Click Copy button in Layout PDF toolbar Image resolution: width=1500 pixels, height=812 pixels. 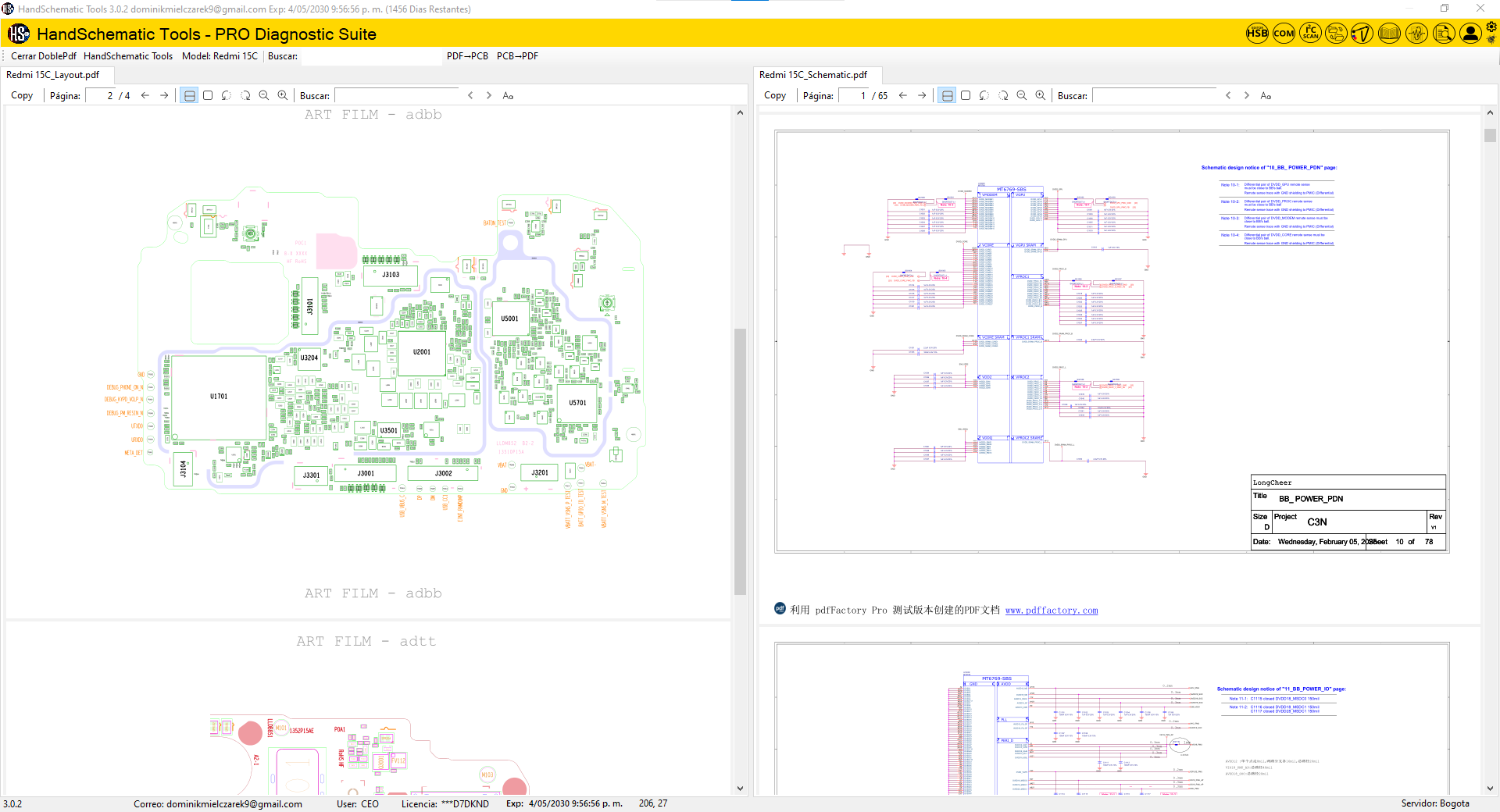coord(22,95)
